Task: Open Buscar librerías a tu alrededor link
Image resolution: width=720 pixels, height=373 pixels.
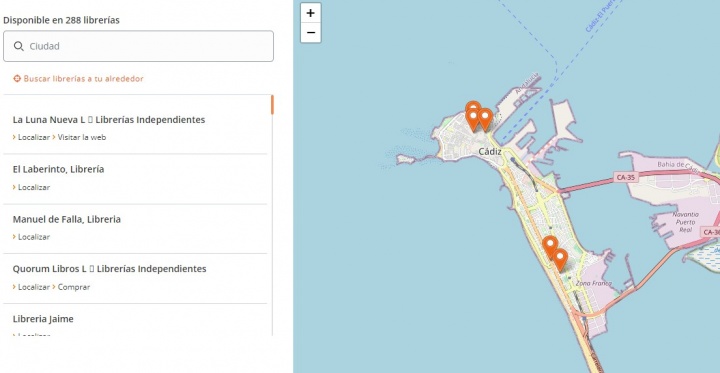Action: pyautogui.click(x=84, y=79)
